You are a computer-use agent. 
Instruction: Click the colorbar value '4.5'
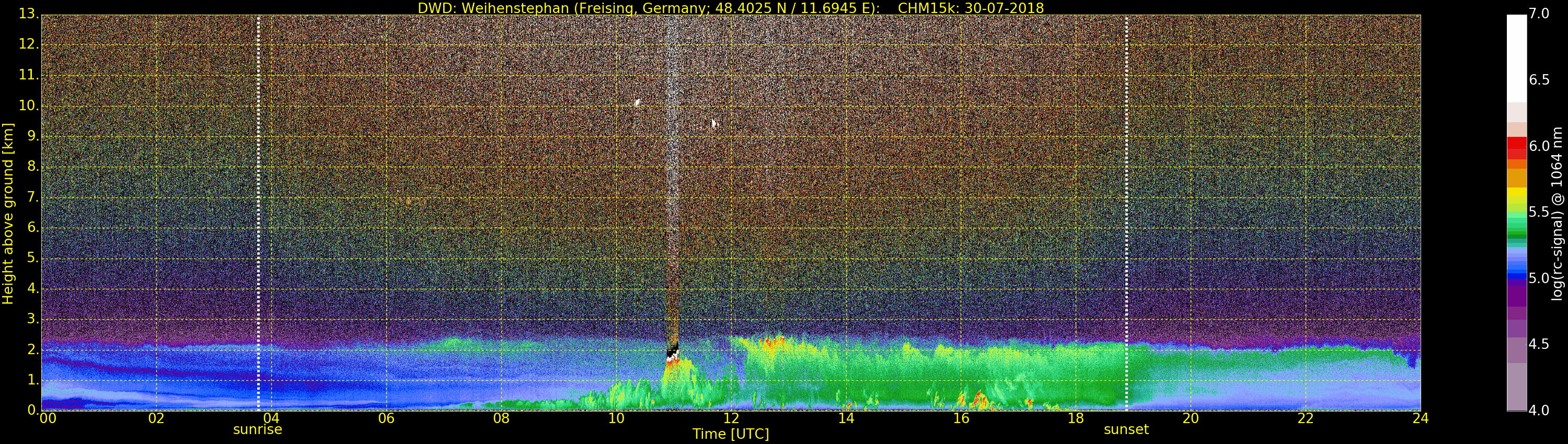pos(1539,344)
